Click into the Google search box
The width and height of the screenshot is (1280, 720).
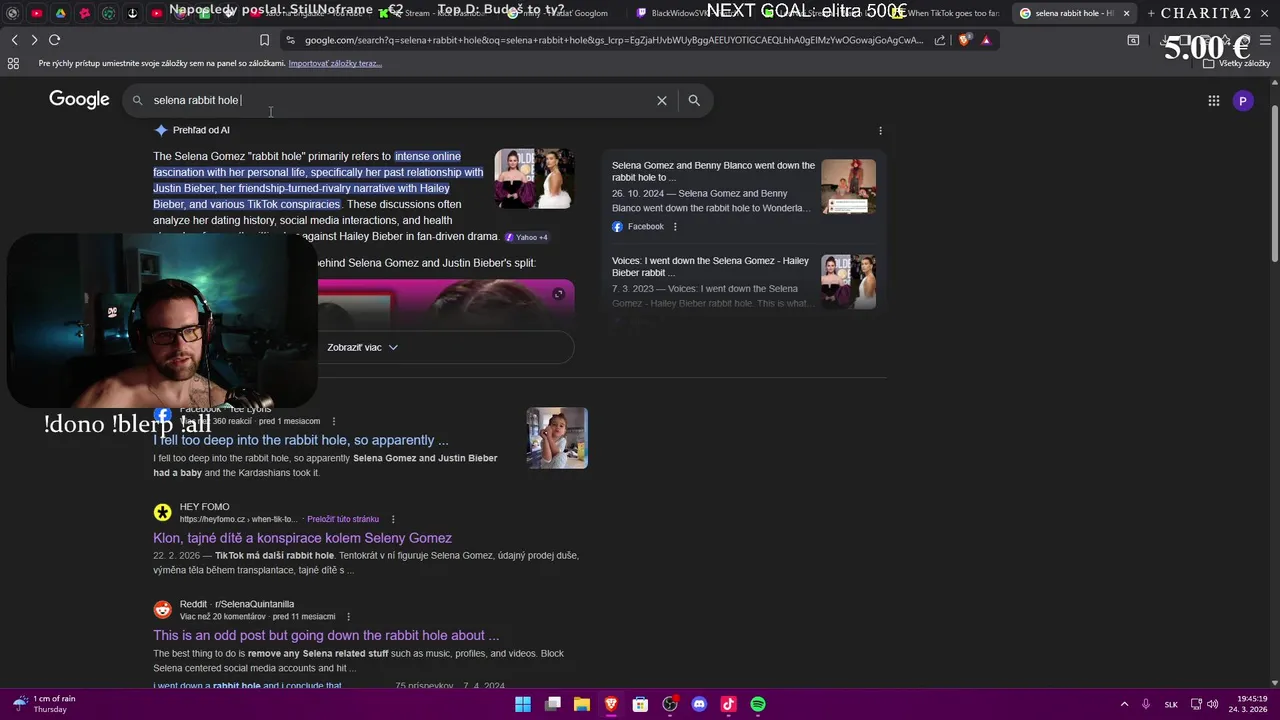[400, 100]
